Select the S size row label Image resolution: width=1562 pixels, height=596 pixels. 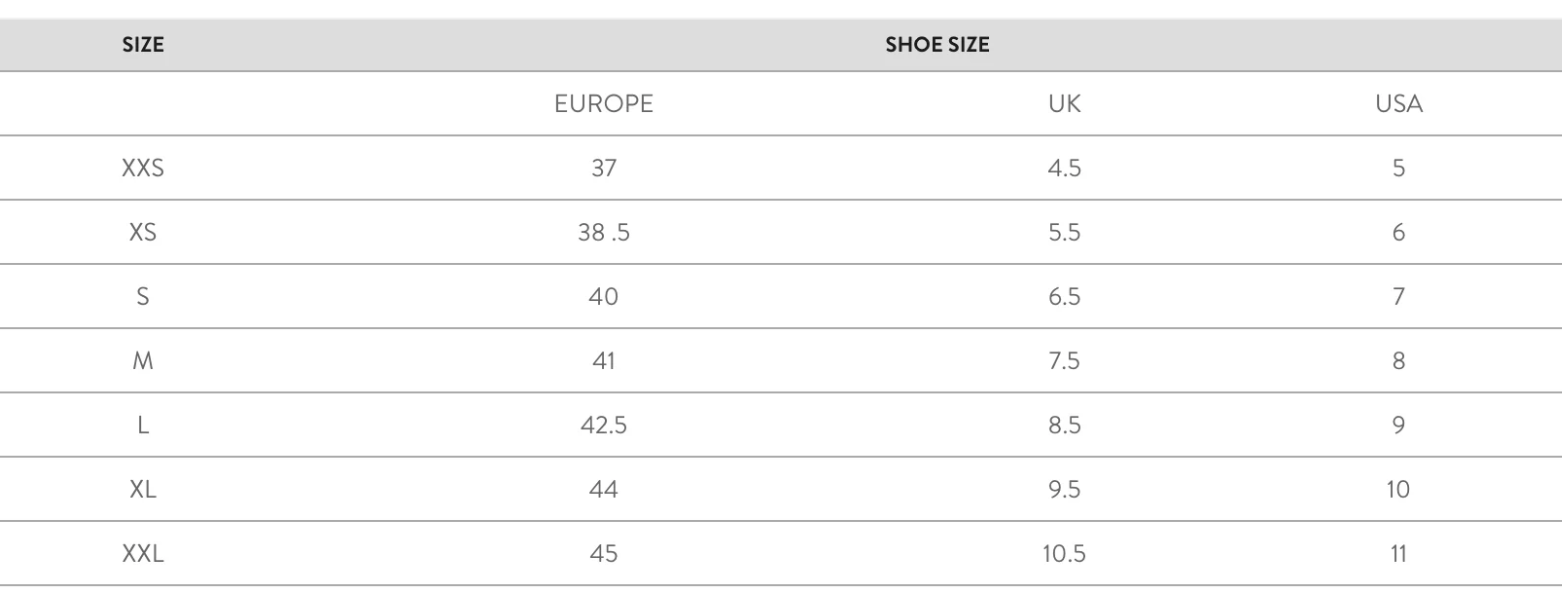143,297
